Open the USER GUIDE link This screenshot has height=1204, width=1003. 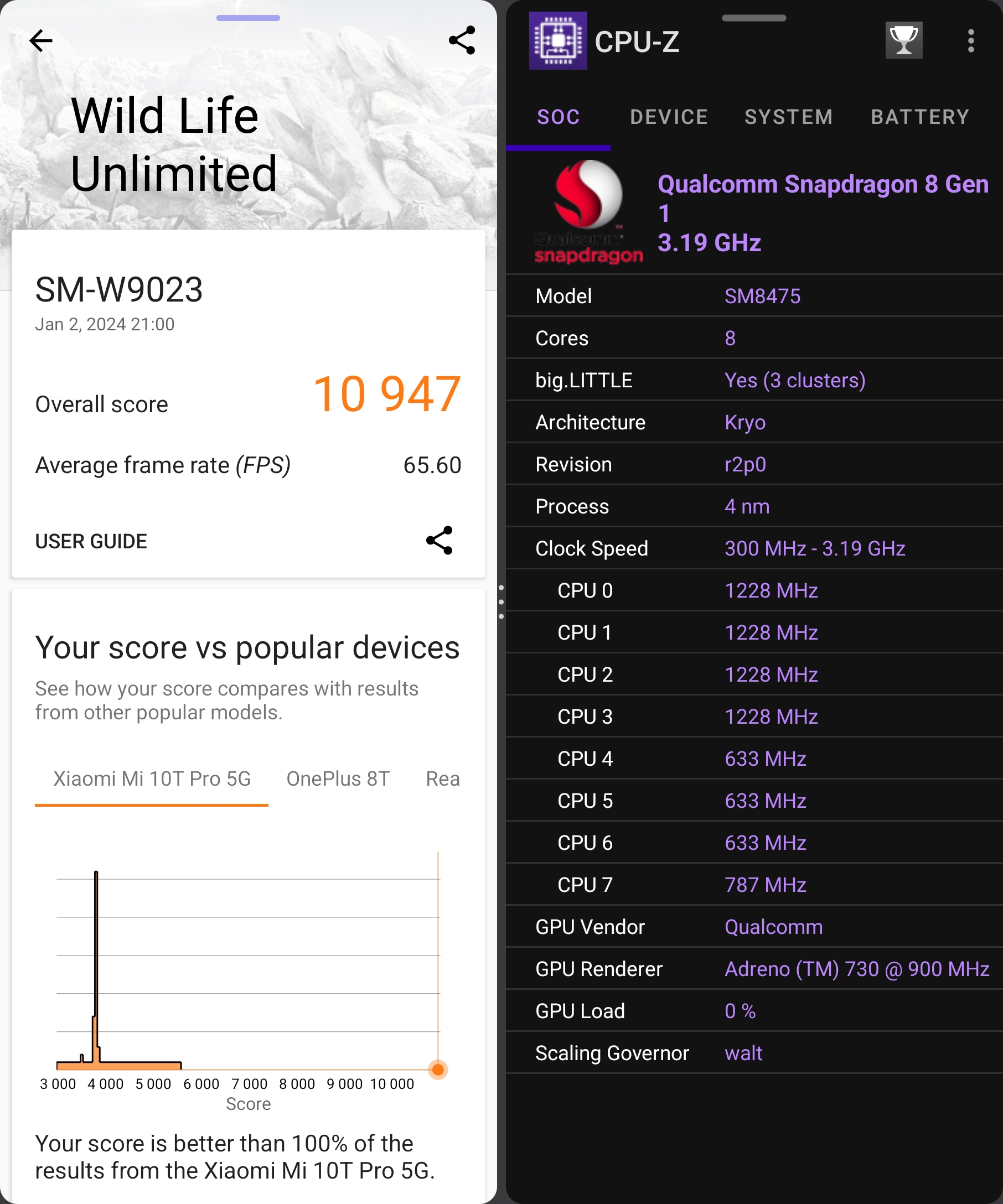tap(91, 541)
